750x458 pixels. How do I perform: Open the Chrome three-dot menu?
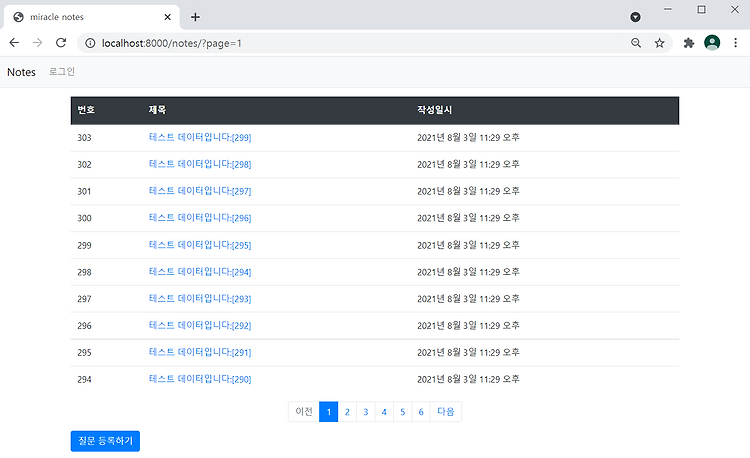(x=736, y=43)
